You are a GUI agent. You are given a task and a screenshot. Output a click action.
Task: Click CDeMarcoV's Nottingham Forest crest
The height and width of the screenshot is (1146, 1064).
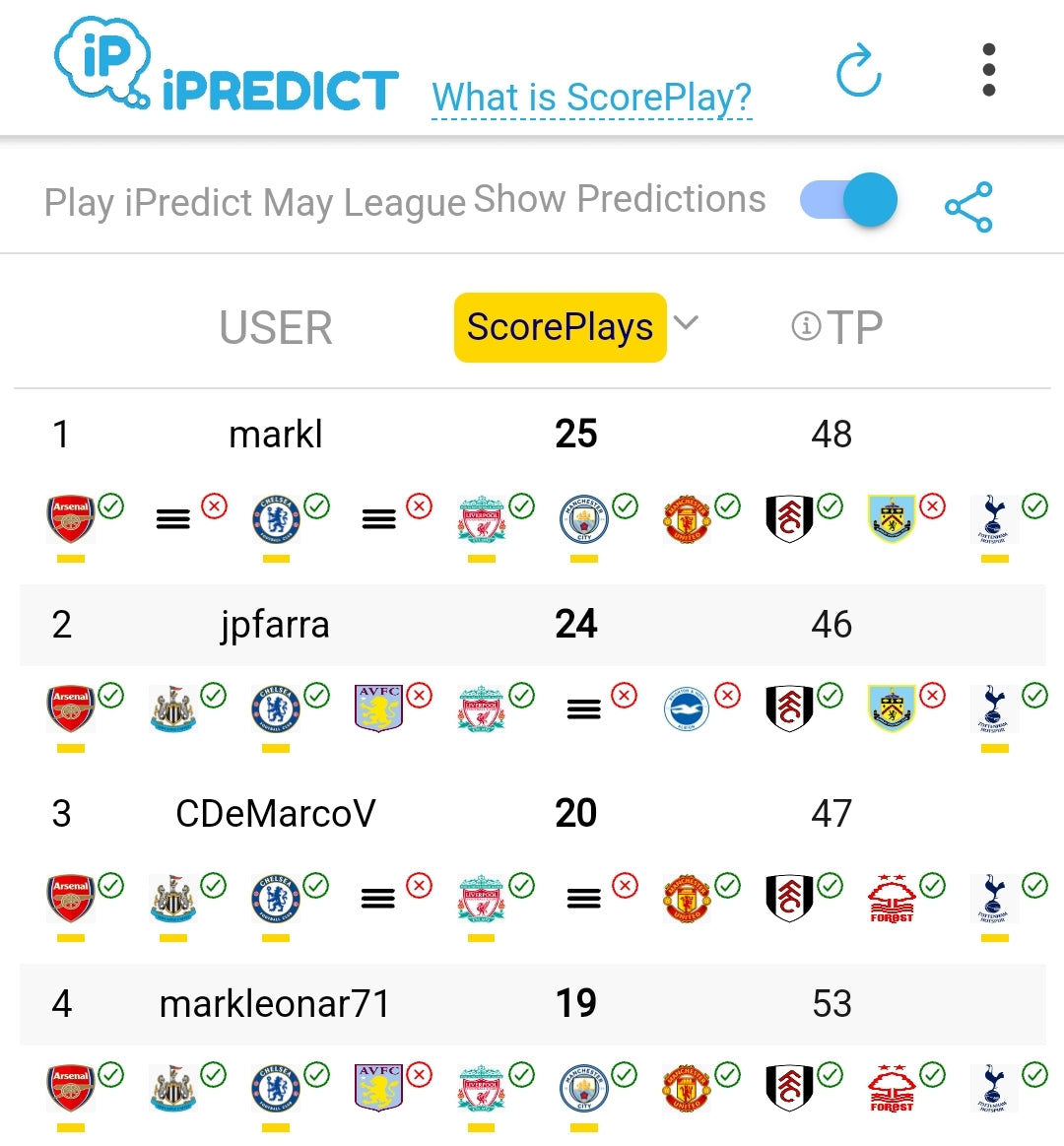click(893, 898)
